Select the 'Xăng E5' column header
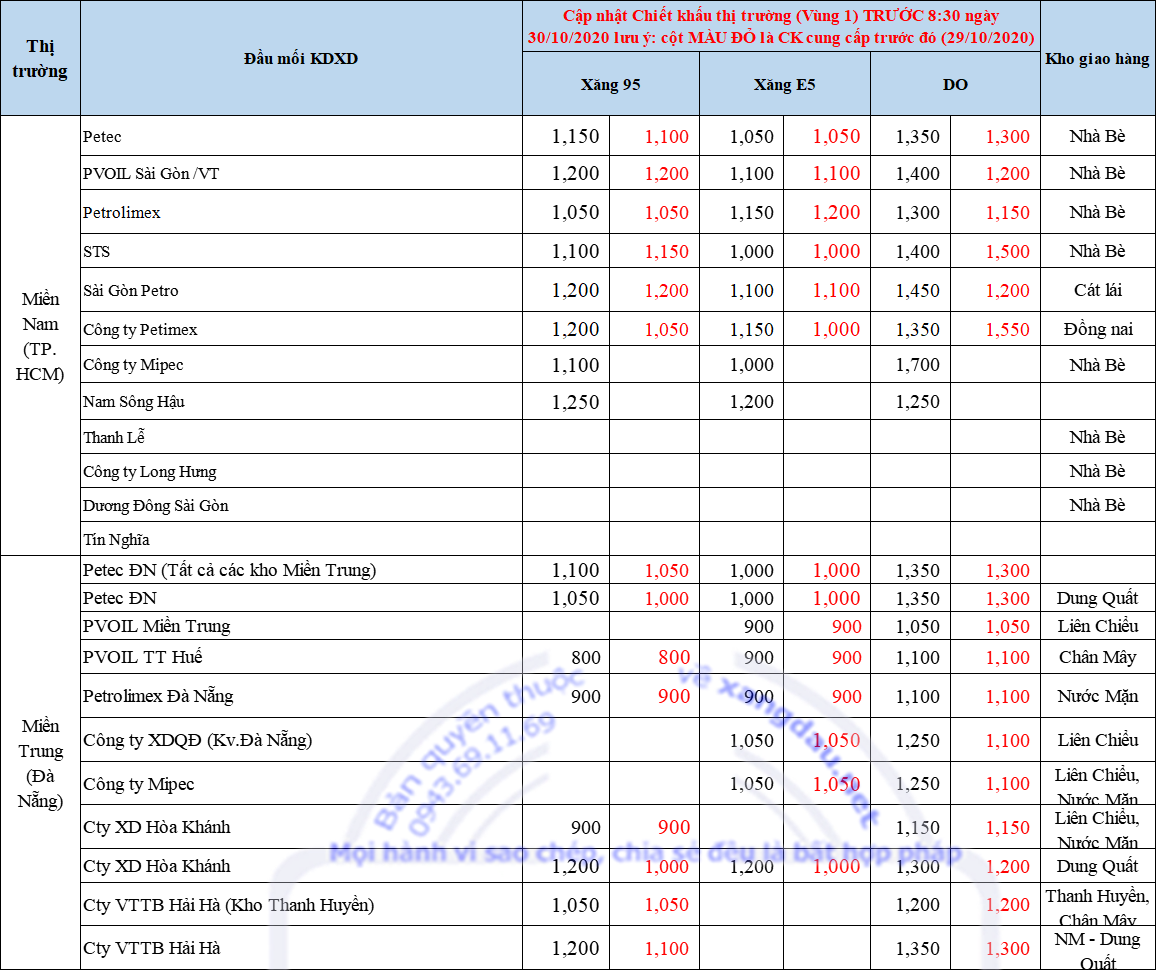 [x=784, y=84]
